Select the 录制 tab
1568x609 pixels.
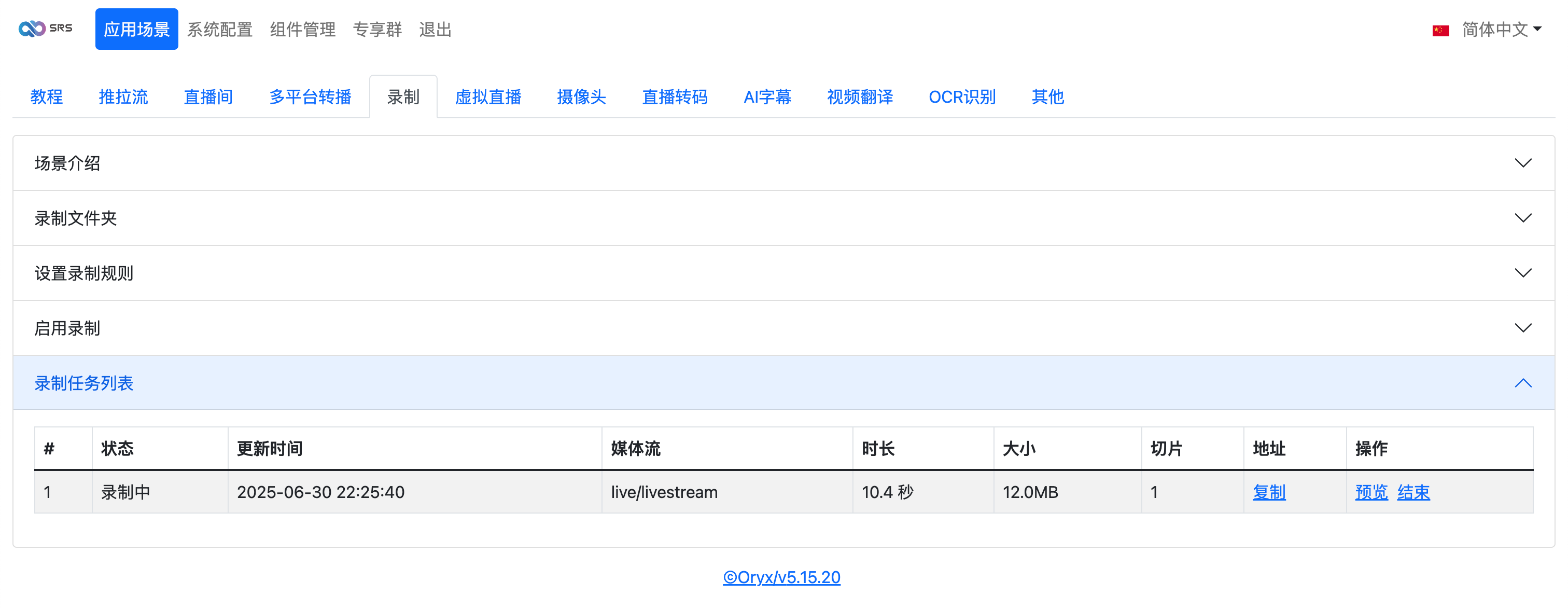[403, 97]
